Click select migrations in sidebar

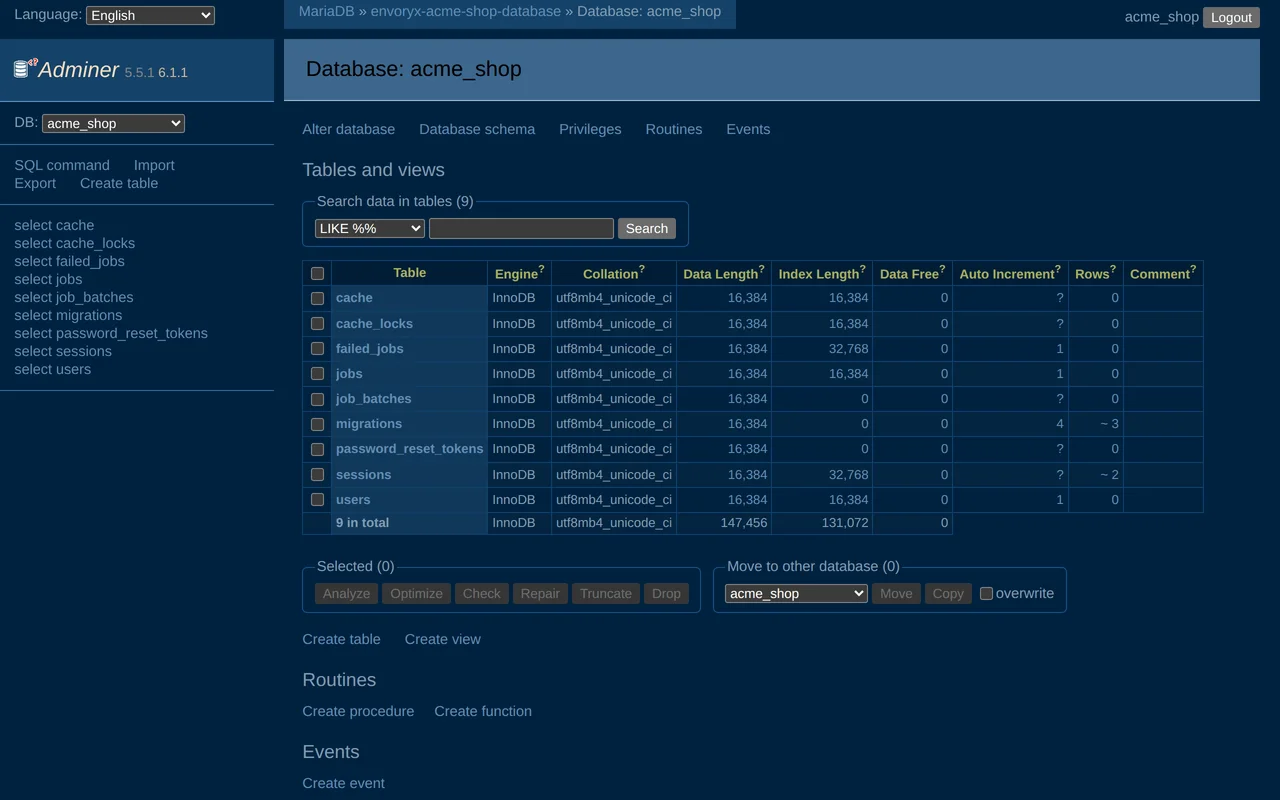pyautogui.click(x=68, y=315)
